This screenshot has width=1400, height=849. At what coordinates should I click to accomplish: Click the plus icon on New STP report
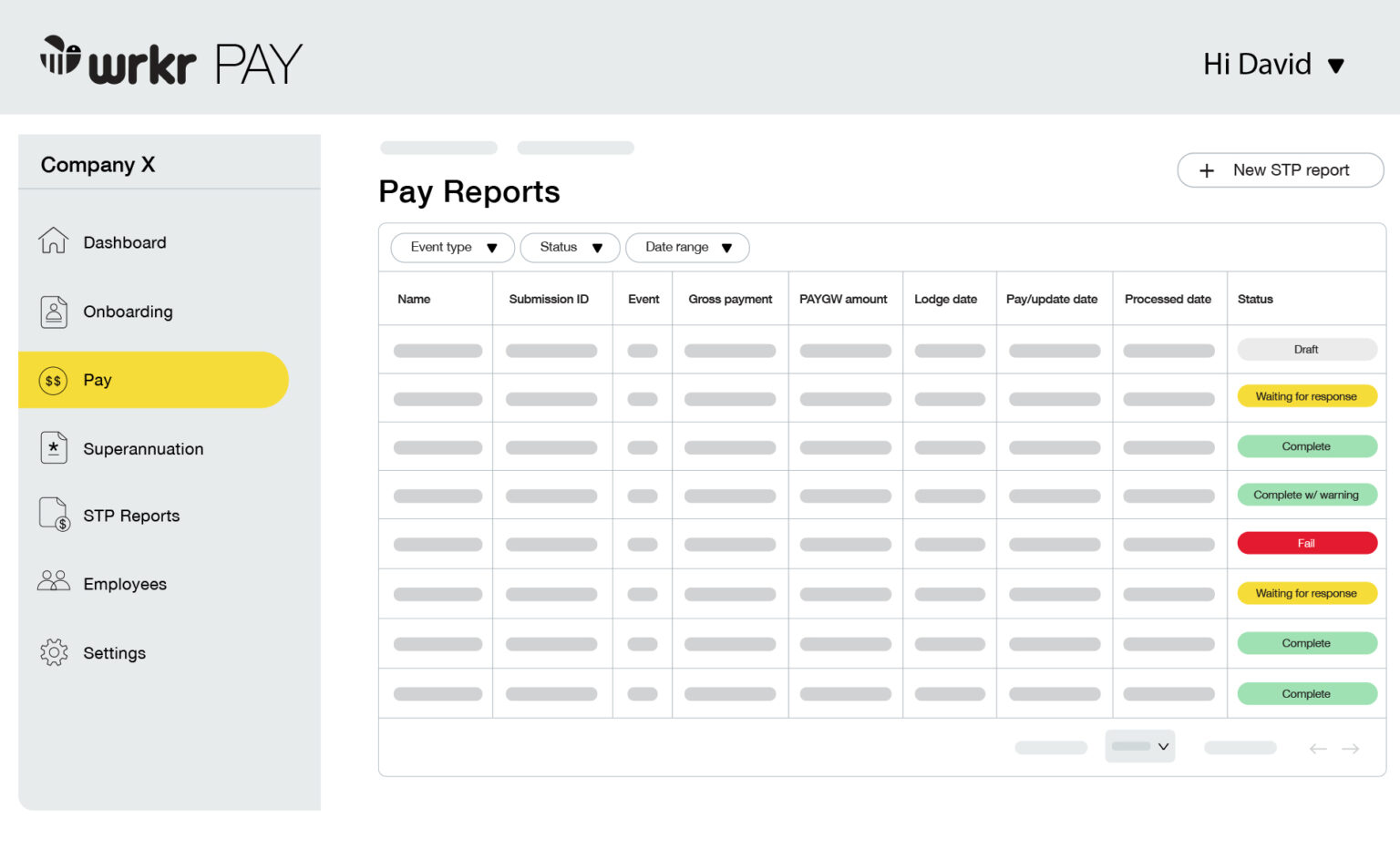(1208, 170)
